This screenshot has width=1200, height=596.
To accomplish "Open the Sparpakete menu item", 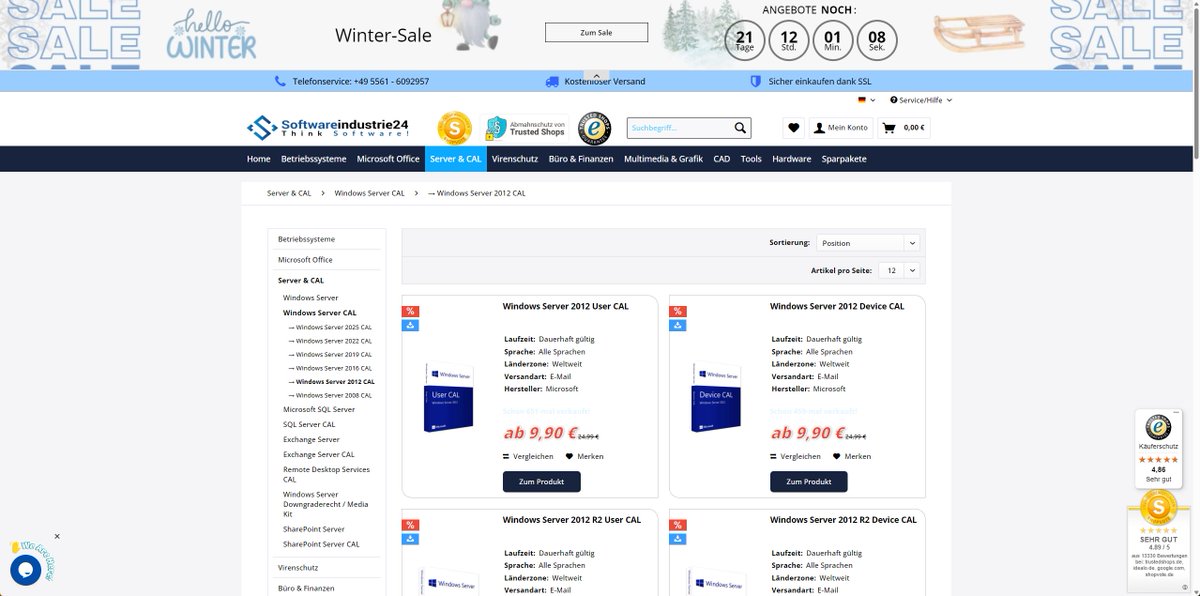I will (x=844, y=159).
